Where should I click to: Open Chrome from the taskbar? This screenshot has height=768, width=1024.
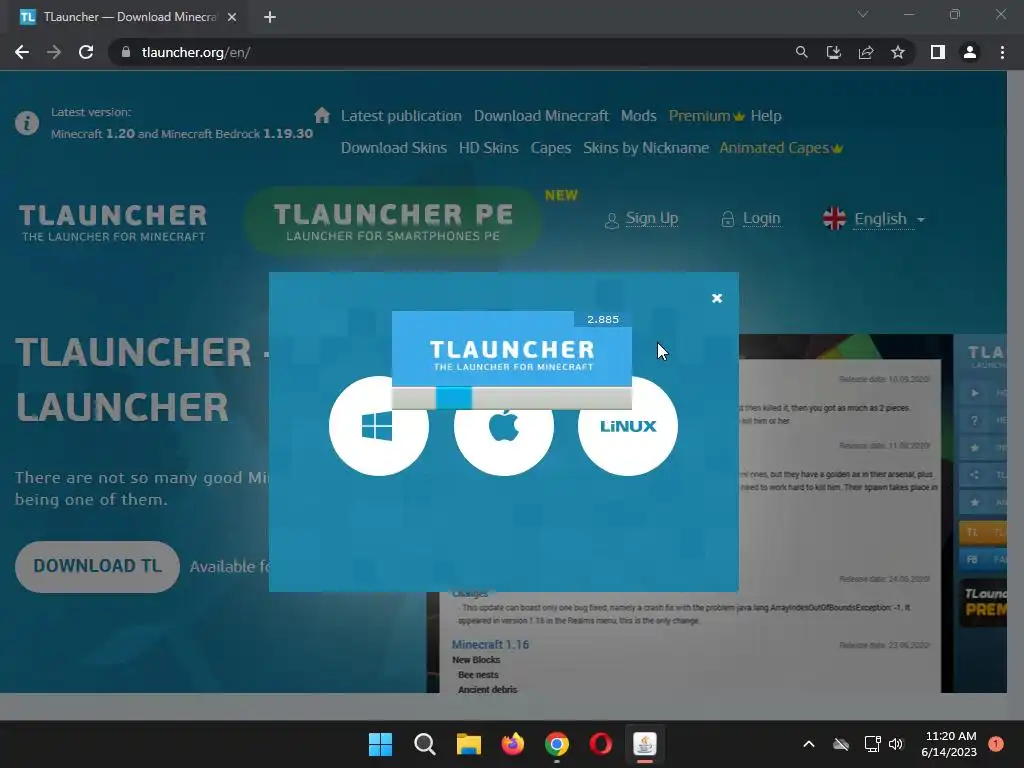pyautogui.click(x=556, y=744)
